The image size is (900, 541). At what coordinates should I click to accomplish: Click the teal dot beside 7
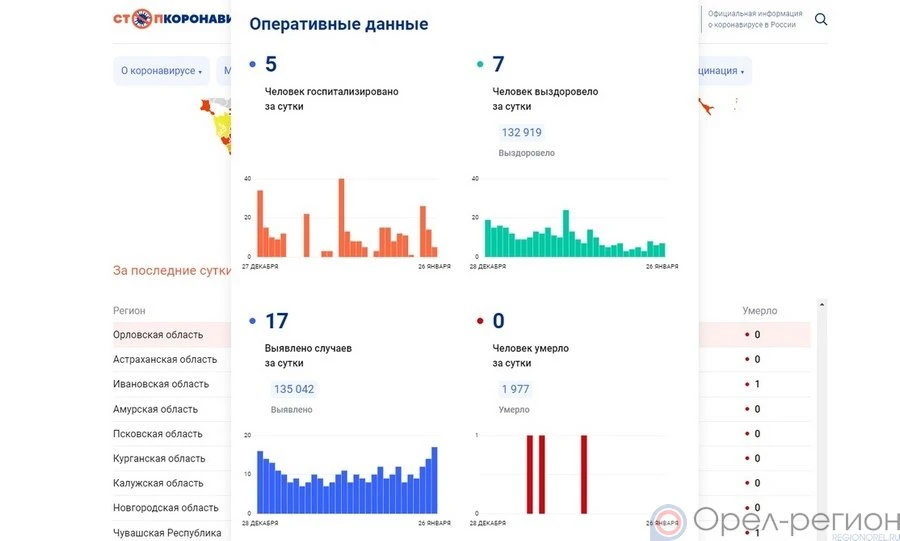tap(481, 66)
